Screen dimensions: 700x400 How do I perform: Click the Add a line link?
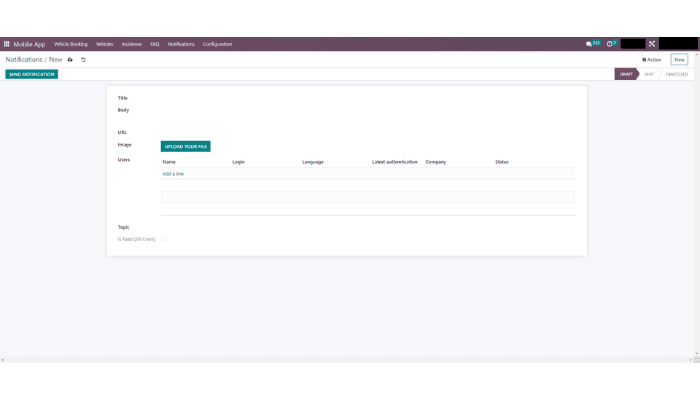pyautogui.click(x=173, y=174)
